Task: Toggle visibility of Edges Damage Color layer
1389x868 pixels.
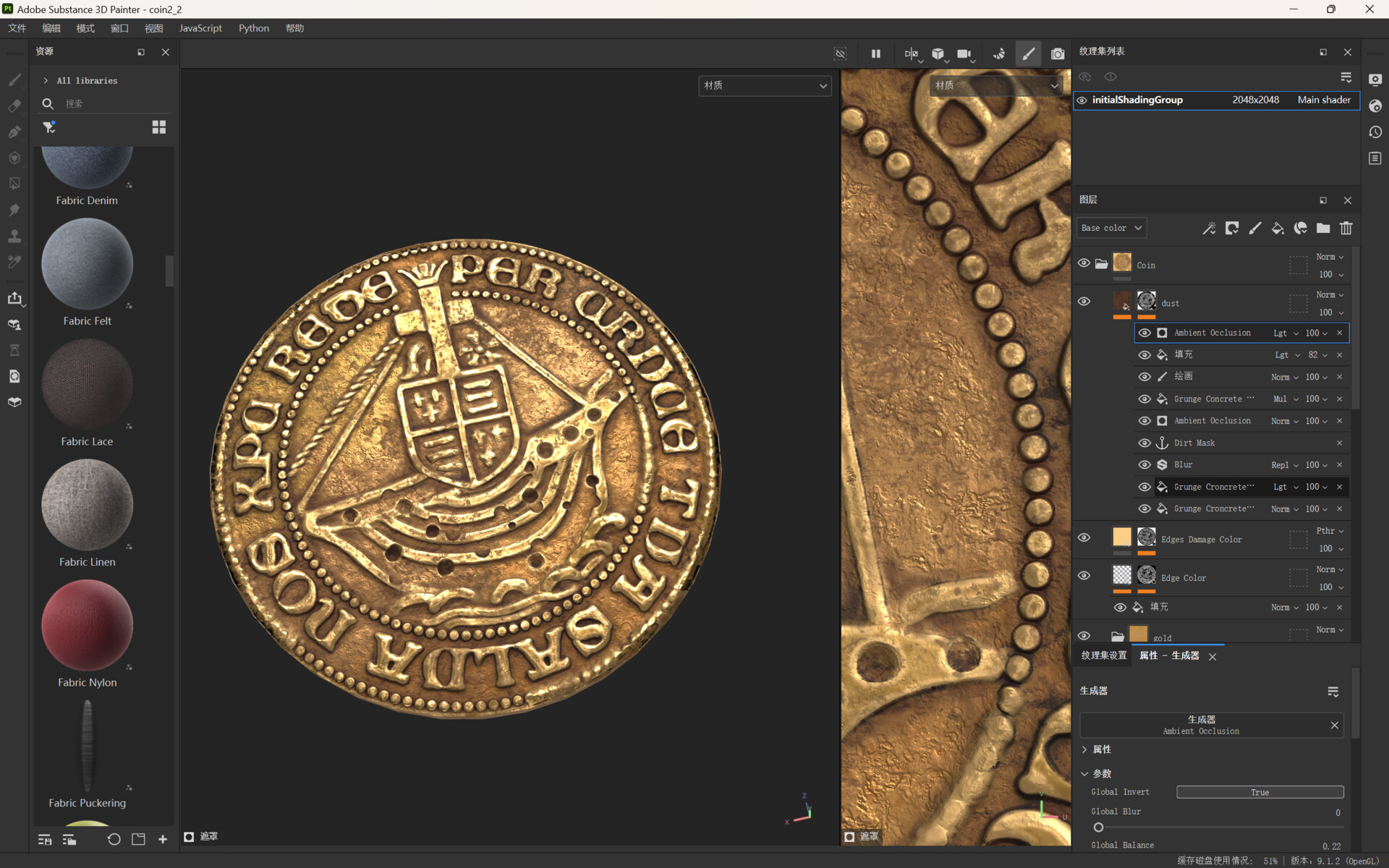Action: [x=1083, y=537]
